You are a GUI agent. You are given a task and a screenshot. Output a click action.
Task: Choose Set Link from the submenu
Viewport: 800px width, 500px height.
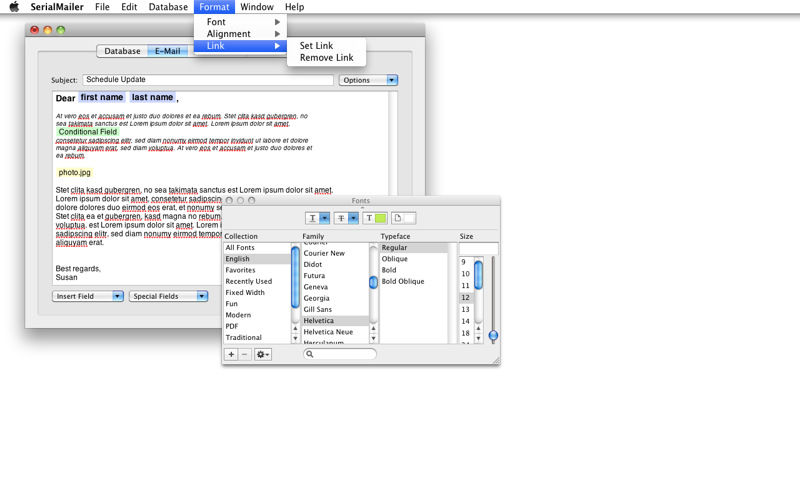pyautogui.click(x=327, y=45)
